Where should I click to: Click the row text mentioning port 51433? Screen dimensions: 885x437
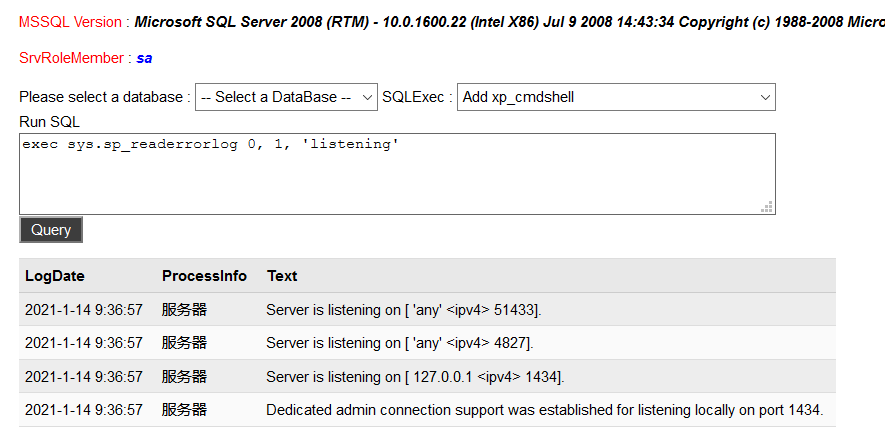pyautogui.click(x=404, y=310)
